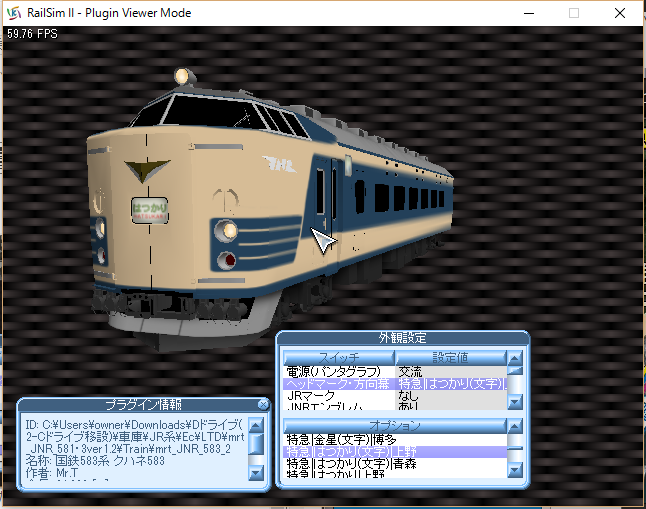Click the 交流 setting value
Screen dimensions: 646x509
(x=410, y=372)
